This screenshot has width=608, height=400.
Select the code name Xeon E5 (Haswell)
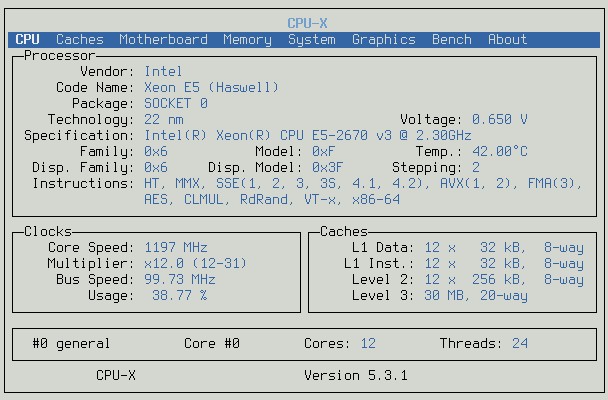click(x=211, y=88)
